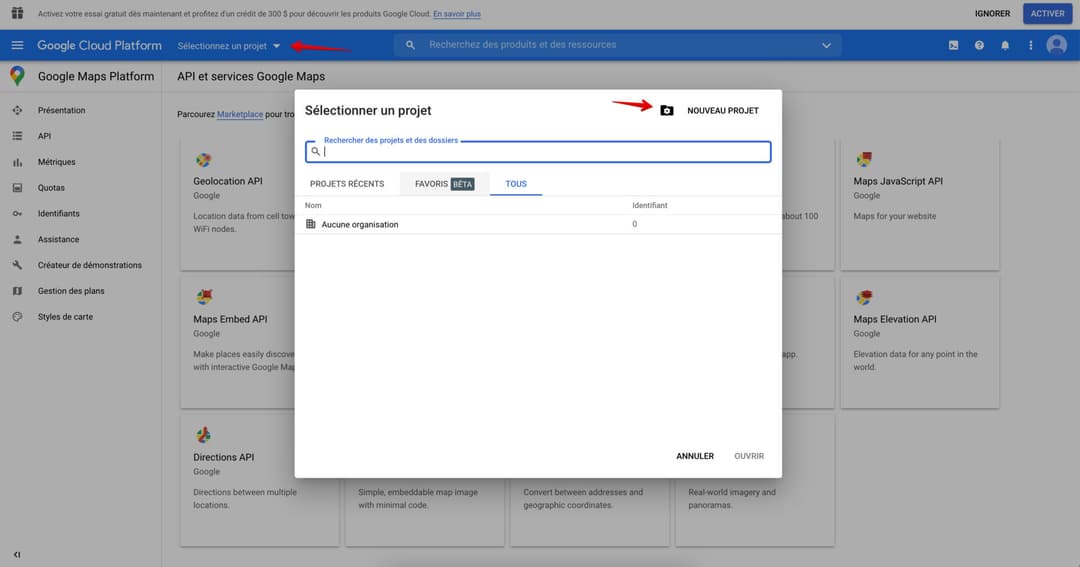Open the Maps Embed API card title
The height and width of the screenshot is (567, 1080).
pyautogui.click(x=230, y=319)
